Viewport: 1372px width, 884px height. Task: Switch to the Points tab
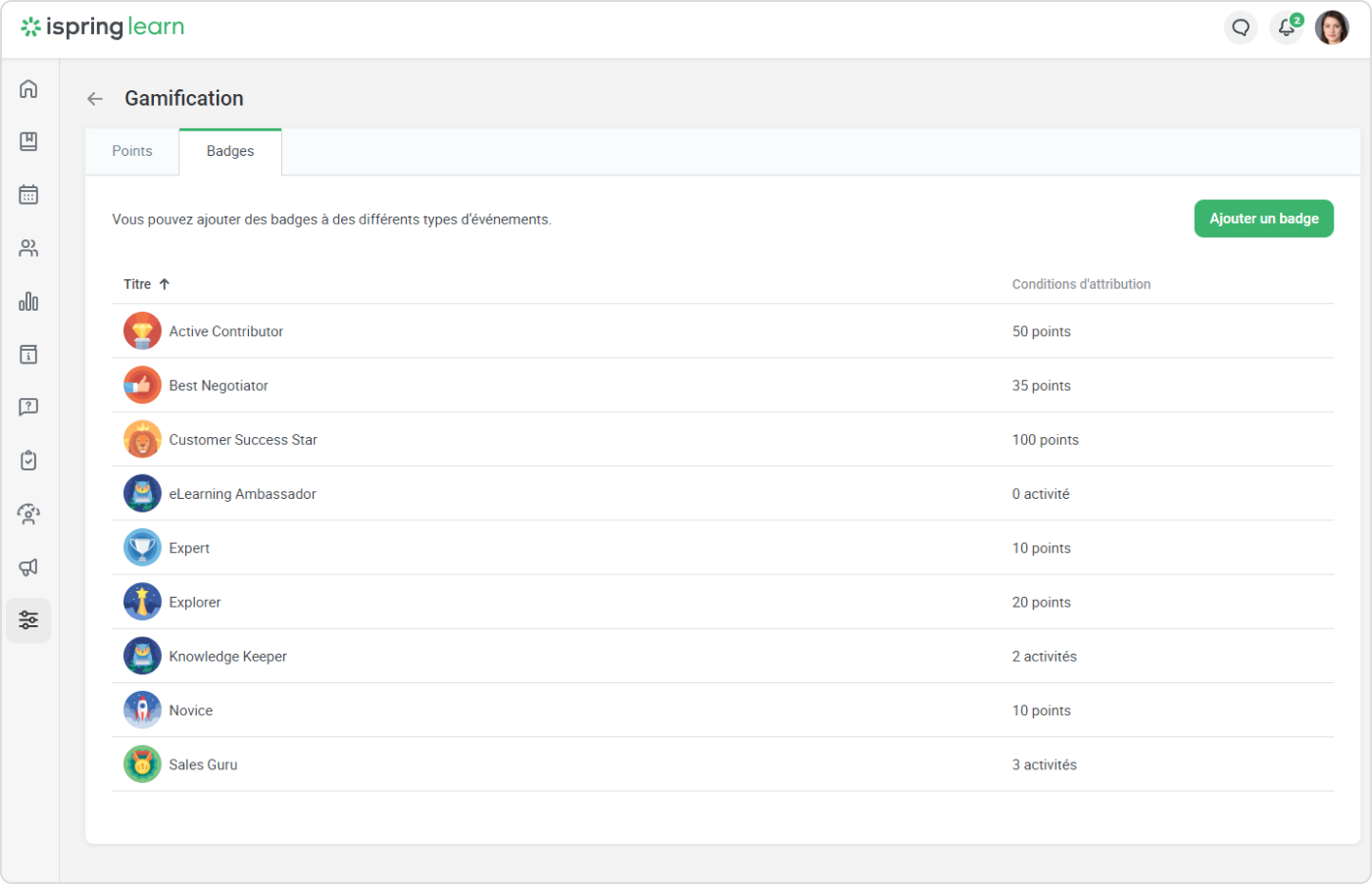(x=132, y=151)
